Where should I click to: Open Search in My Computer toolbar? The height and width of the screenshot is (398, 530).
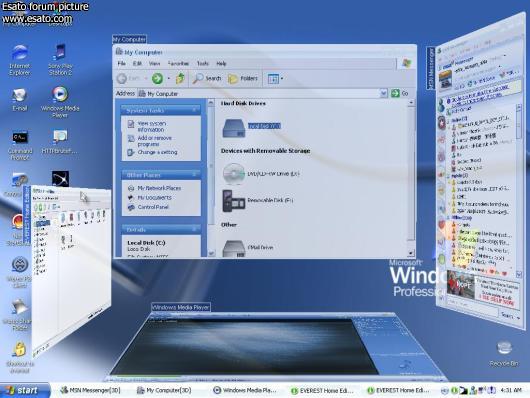point(207,78)
